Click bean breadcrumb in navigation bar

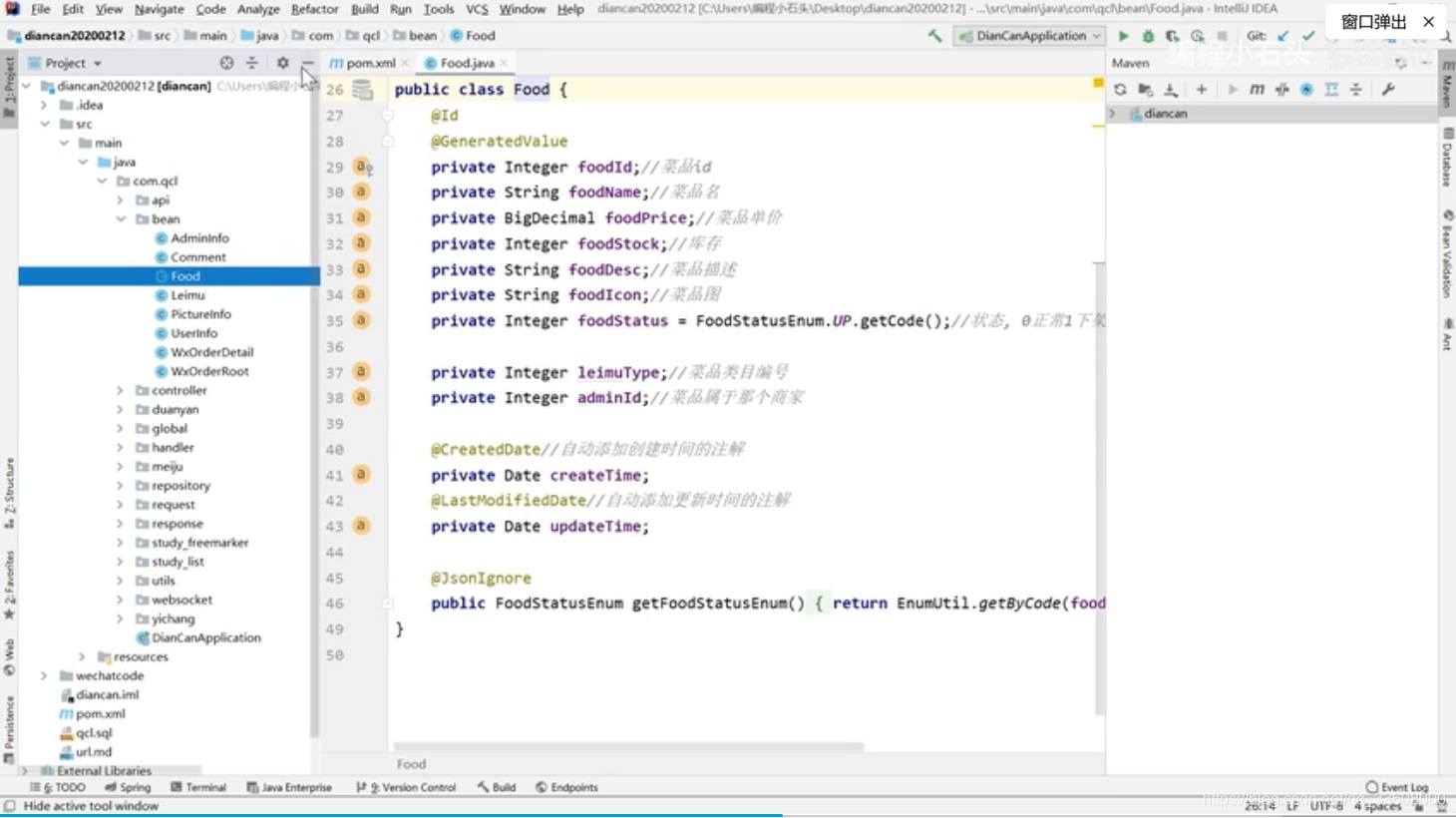point(415,36)
